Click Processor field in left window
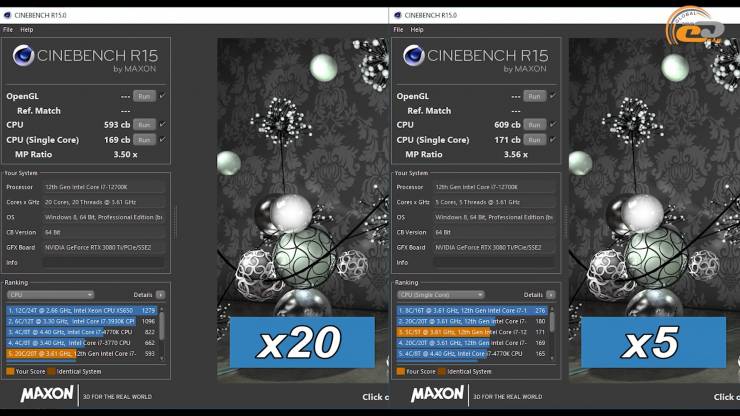The image size is (740, 416). coord(104,187)
